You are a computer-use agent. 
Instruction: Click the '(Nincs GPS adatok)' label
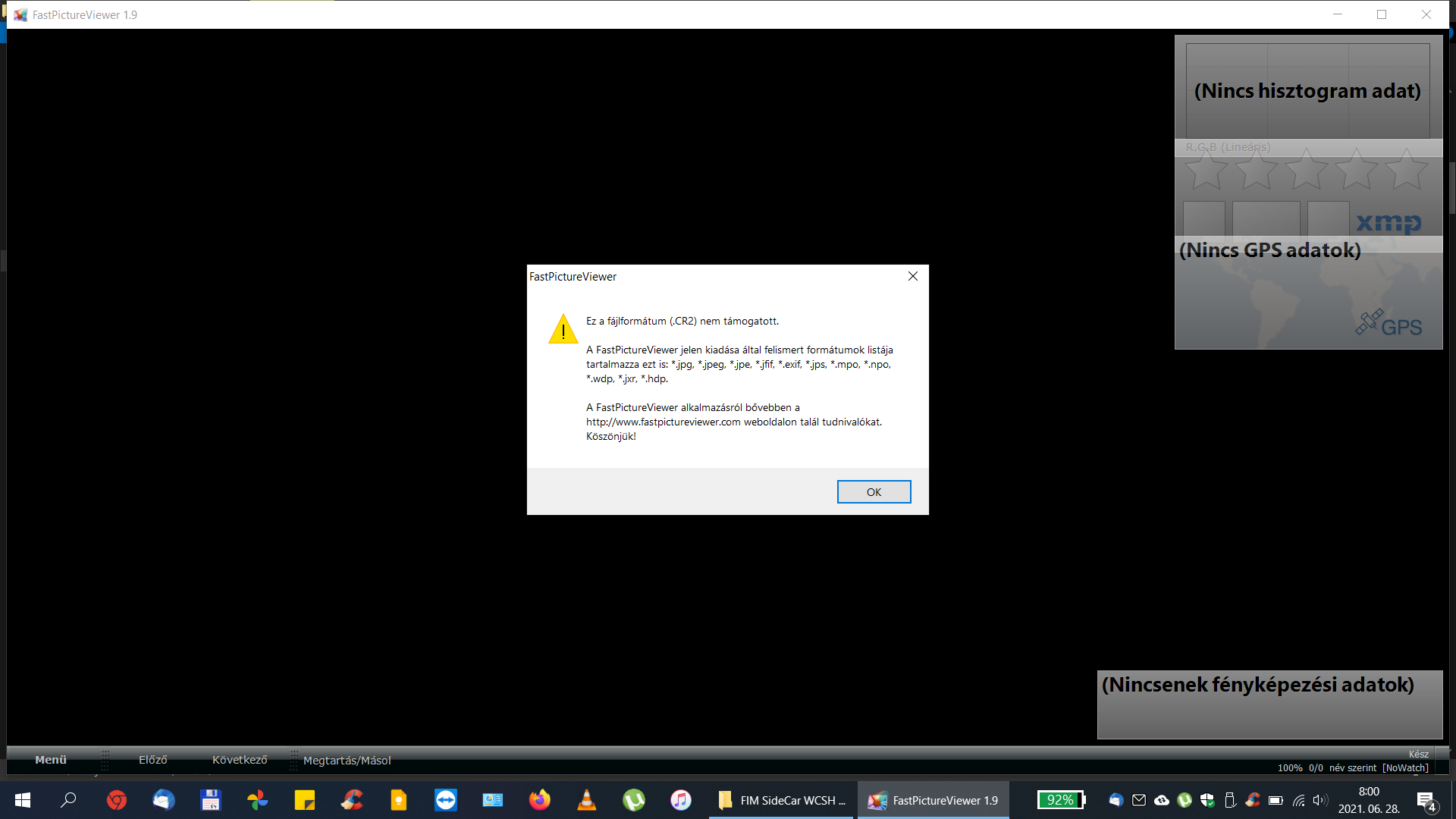click(1270, 249)
